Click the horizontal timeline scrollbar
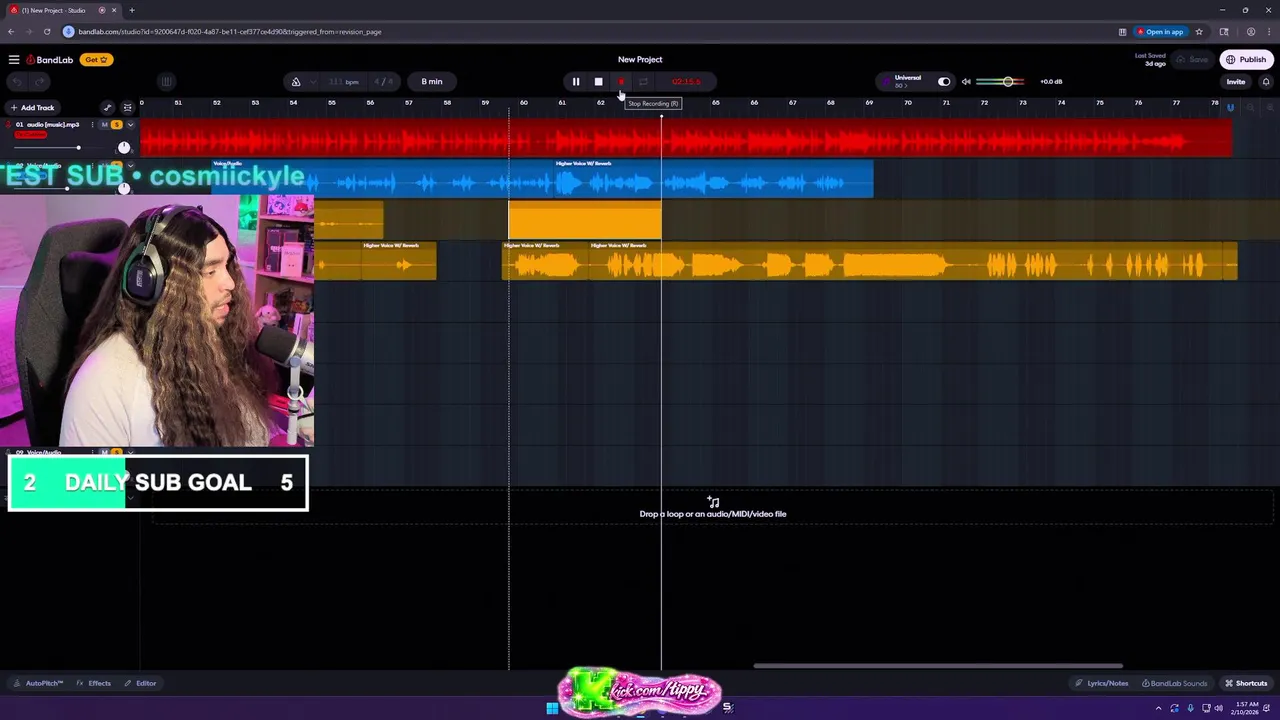Viewport: 1280px width, 720px height. [938, 666]
